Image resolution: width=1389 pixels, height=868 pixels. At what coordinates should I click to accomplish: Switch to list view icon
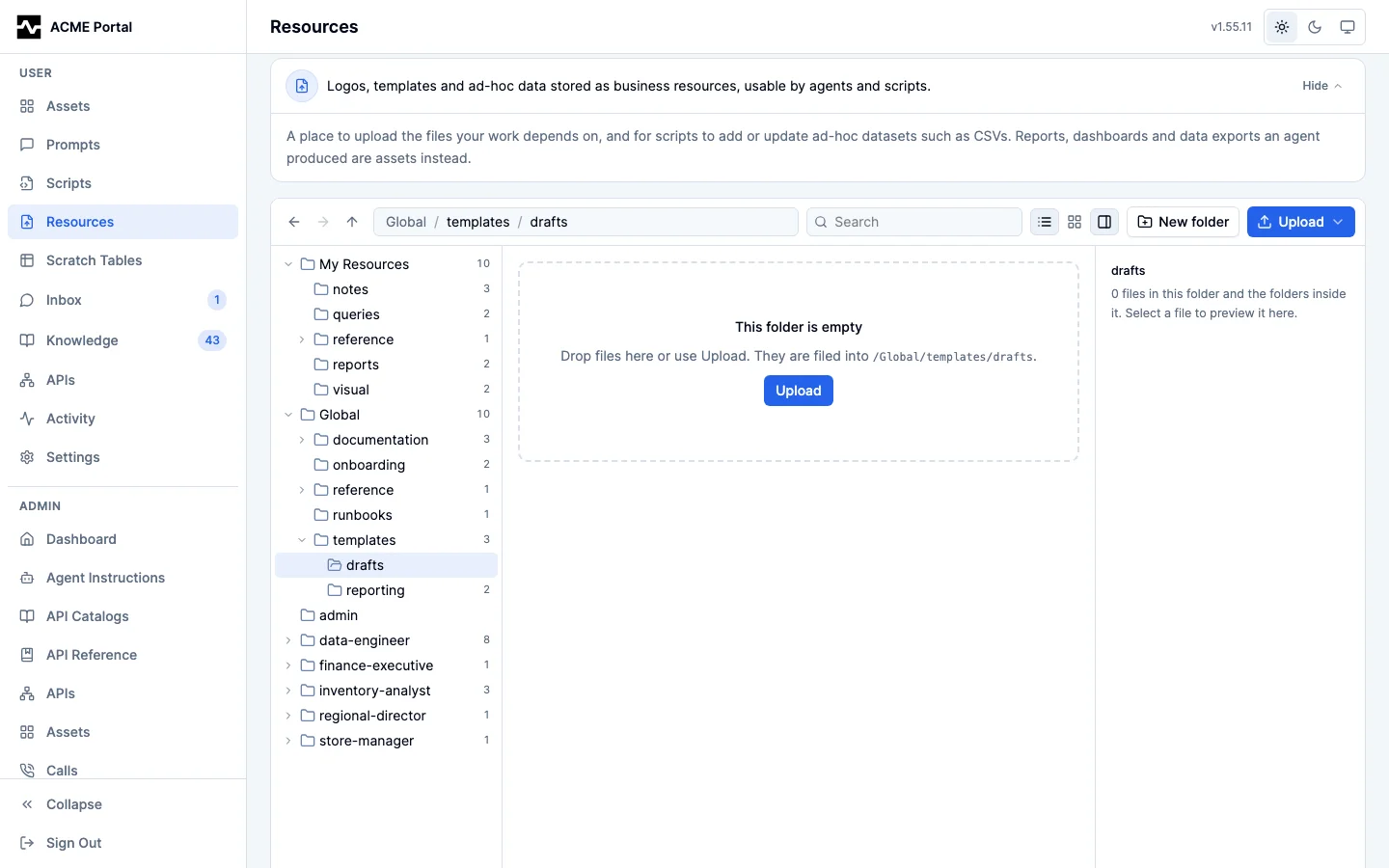(1045, 222)
